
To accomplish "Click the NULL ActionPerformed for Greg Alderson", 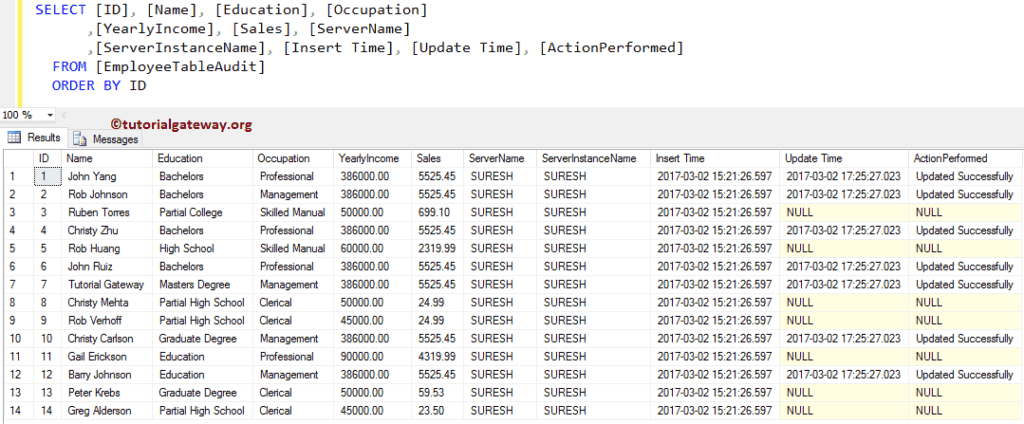I will pyautogui.click(x=965, y=411).
